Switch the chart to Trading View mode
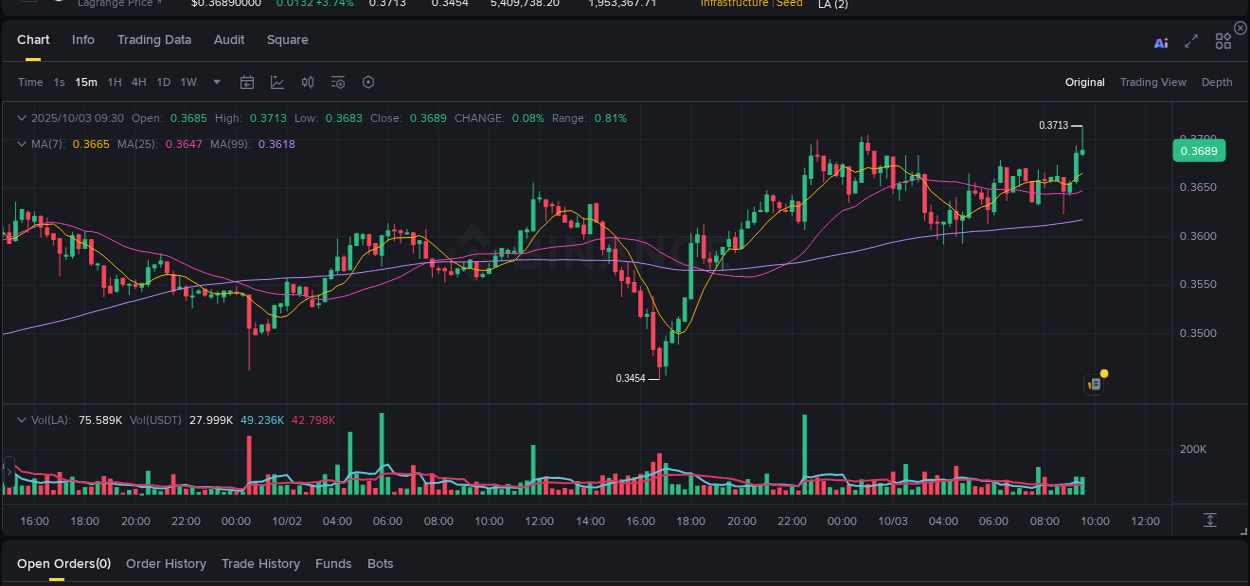The width and height of the screenshot is (1250, 586). coord(1153,82)
